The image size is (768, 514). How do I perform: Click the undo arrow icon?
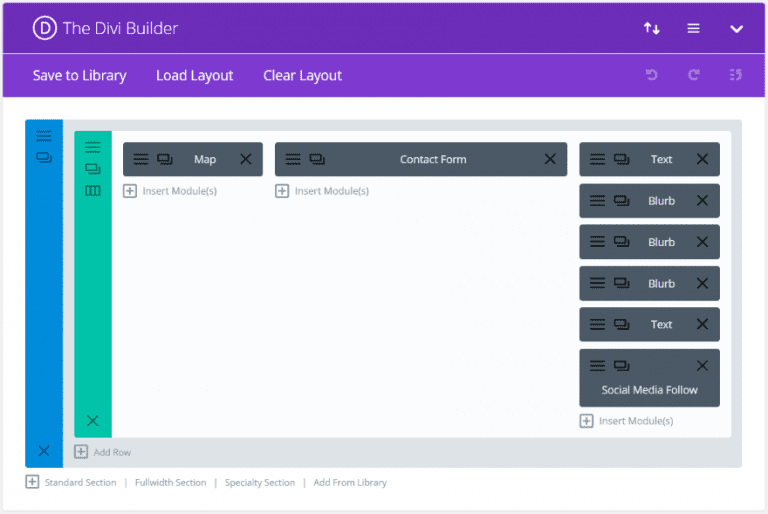(x=652, y=75)
